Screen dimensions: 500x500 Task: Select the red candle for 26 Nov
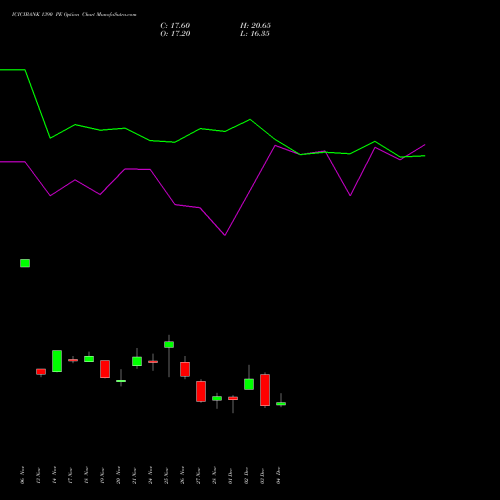coord(185,369)
